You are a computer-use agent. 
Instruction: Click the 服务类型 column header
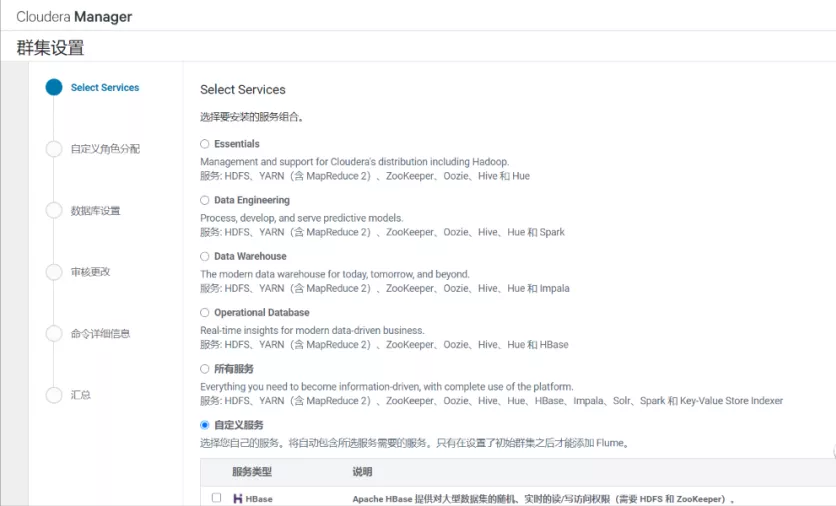click(252, 472)
